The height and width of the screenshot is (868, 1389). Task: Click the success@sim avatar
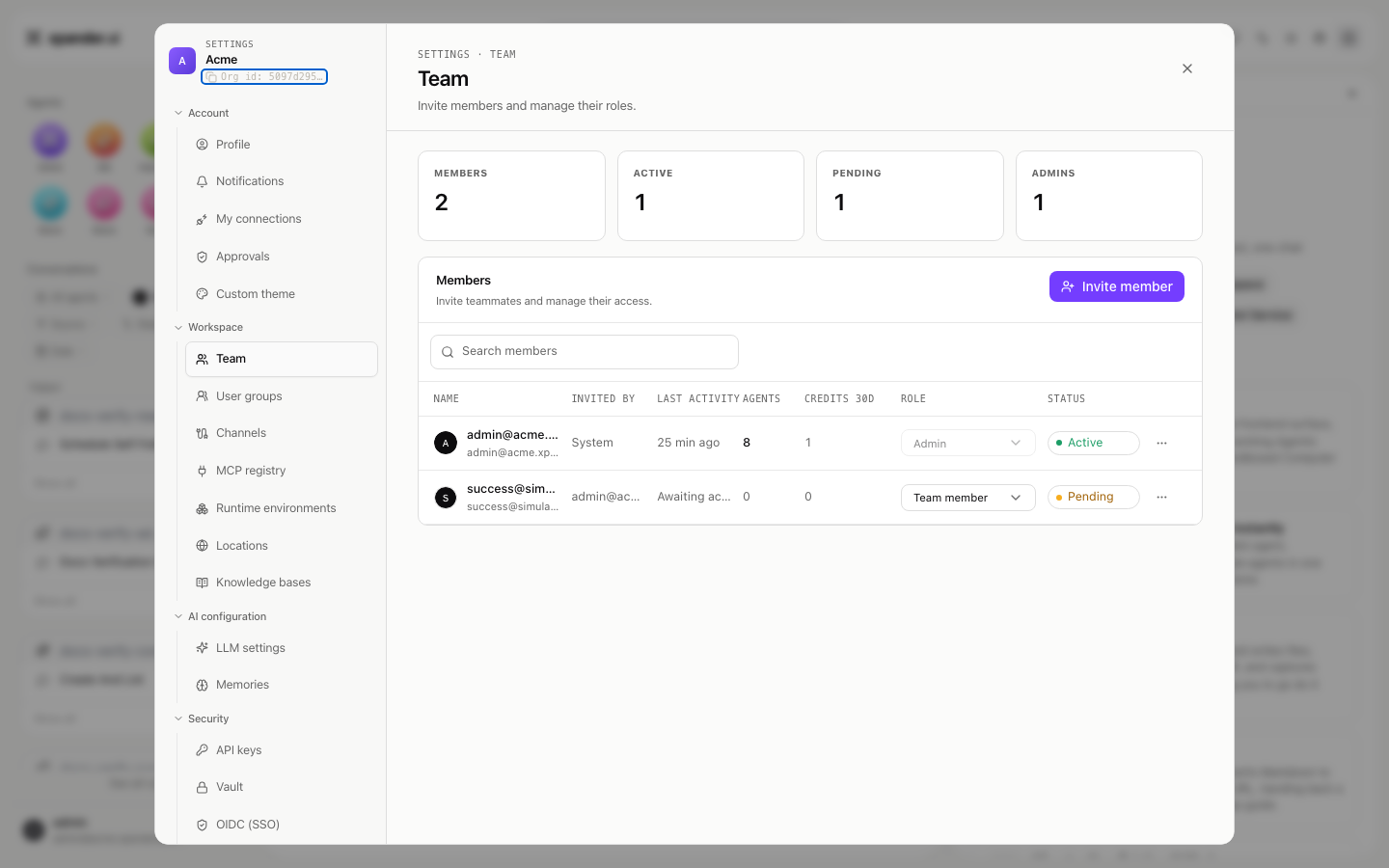(446, 498)
